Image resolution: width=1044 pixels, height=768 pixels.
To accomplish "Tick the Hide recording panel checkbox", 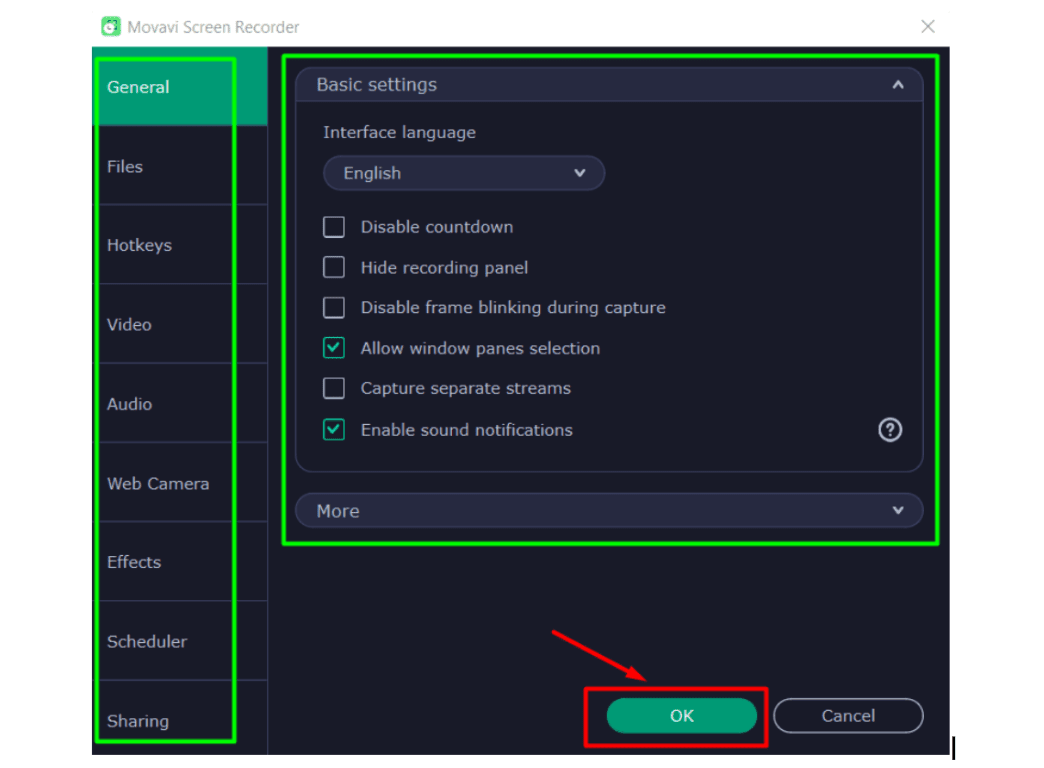I will [x=334, y=267].
